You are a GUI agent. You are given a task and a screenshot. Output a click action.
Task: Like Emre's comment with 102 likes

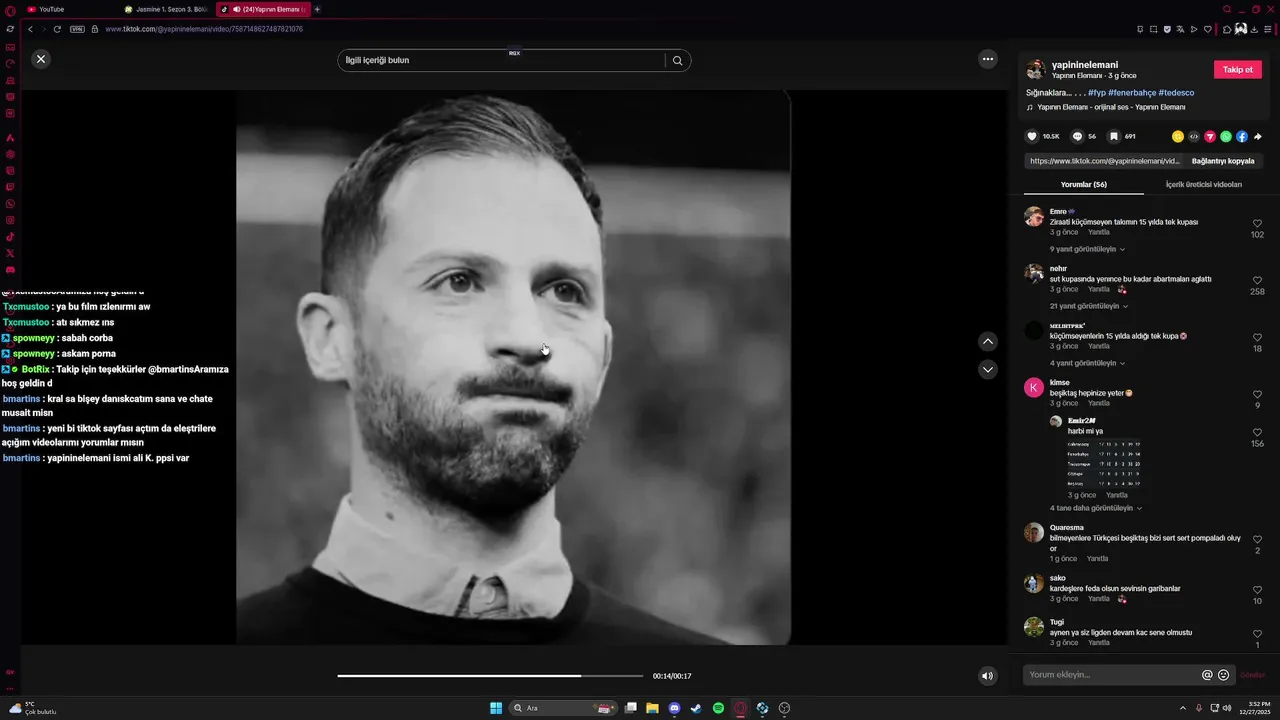coord(1257,224)
